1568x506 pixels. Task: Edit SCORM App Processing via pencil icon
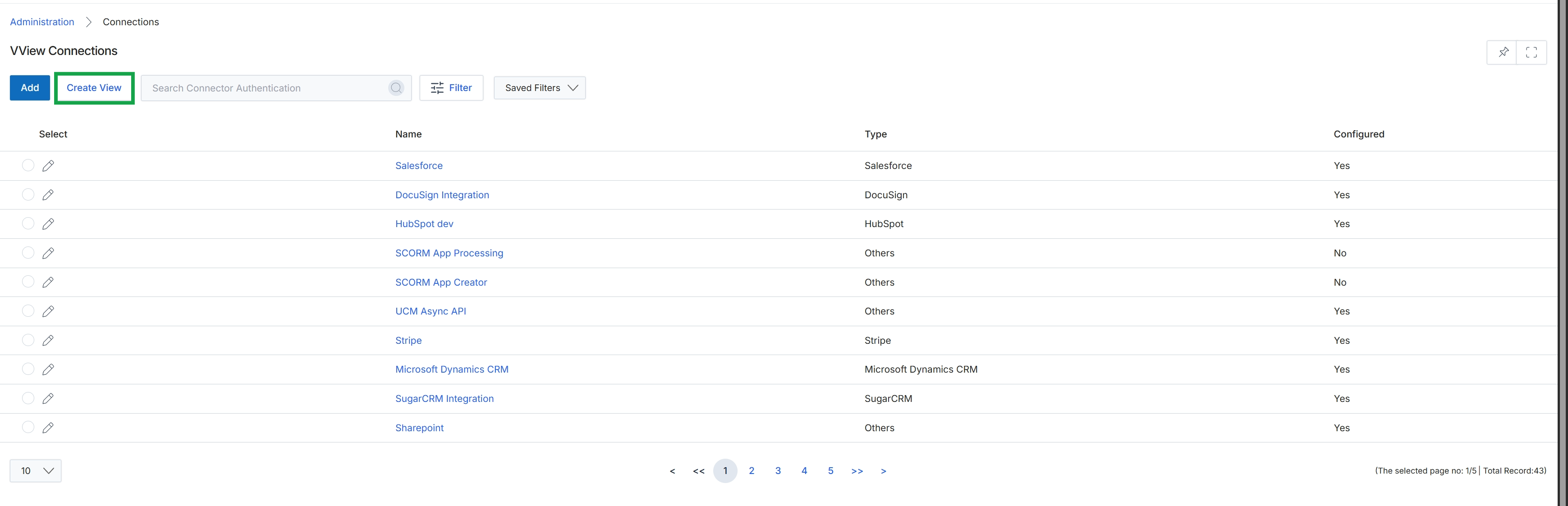[48, 253]
